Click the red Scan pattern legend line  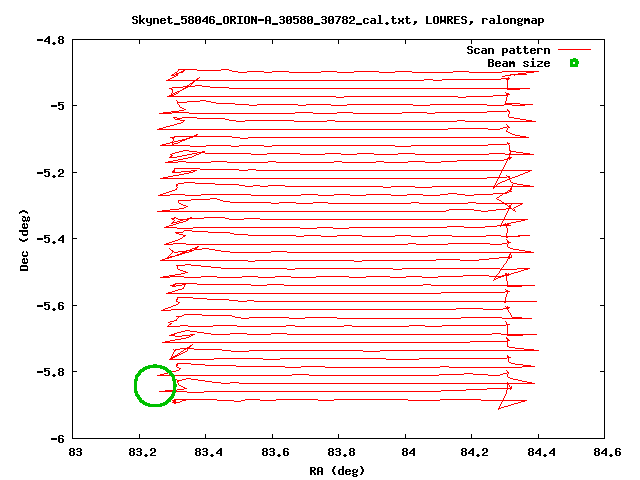click(574, 50)
